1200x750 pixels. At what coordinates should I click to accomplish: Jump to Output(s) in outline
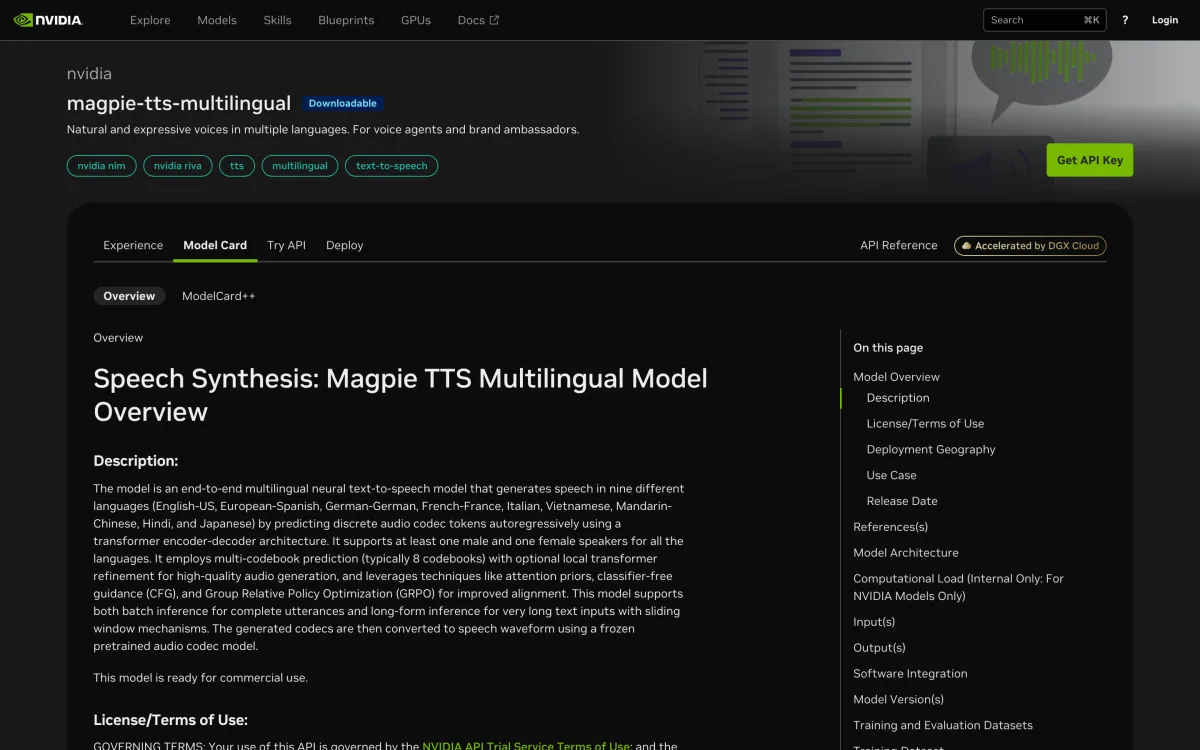879,648
